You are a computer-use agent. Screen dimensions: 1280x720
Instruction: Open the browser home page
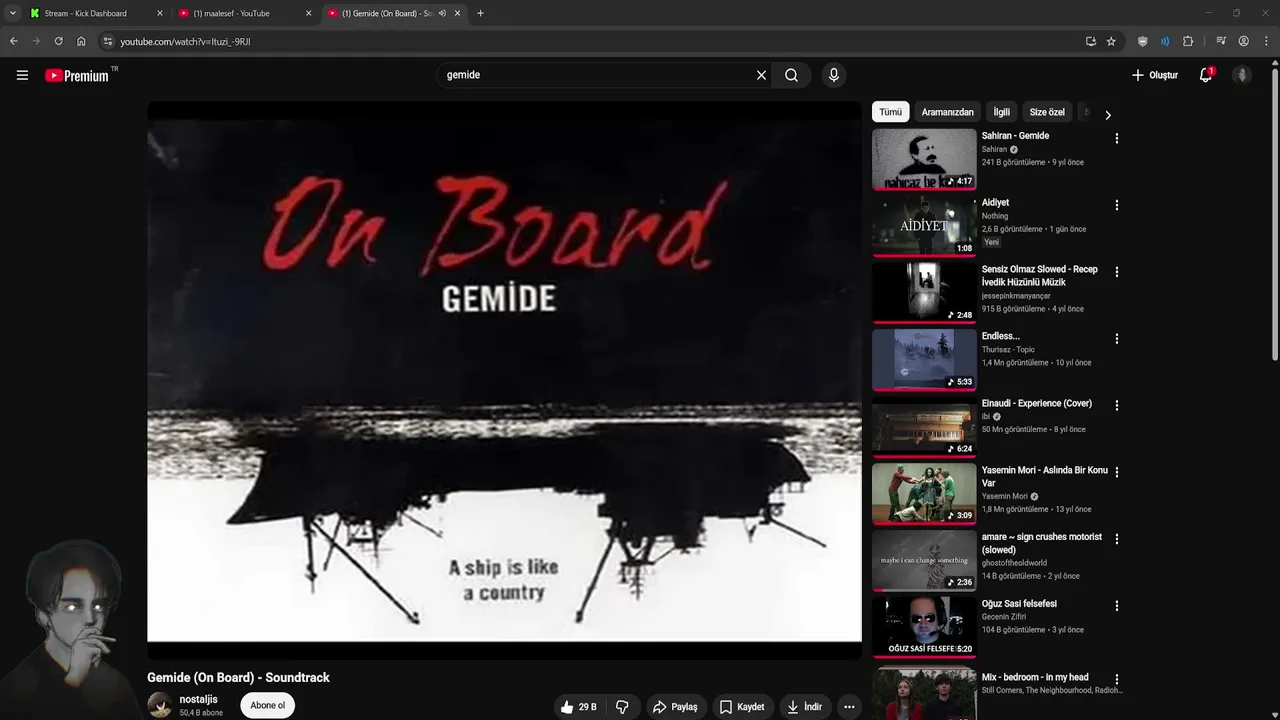tap(81, 41)
